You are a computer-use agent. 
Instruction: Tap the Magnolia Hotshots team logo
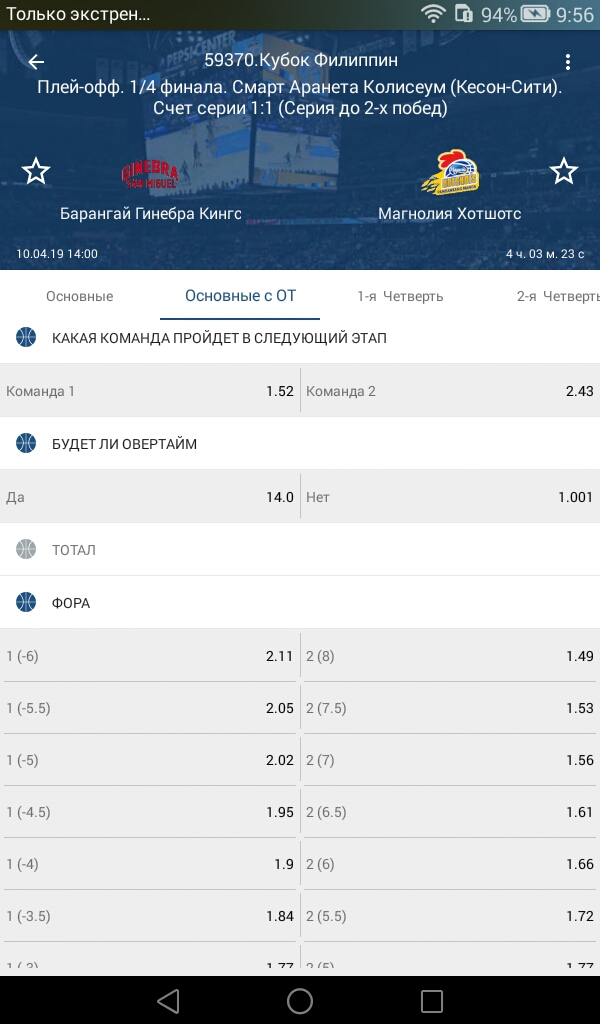tap(450, 173)
